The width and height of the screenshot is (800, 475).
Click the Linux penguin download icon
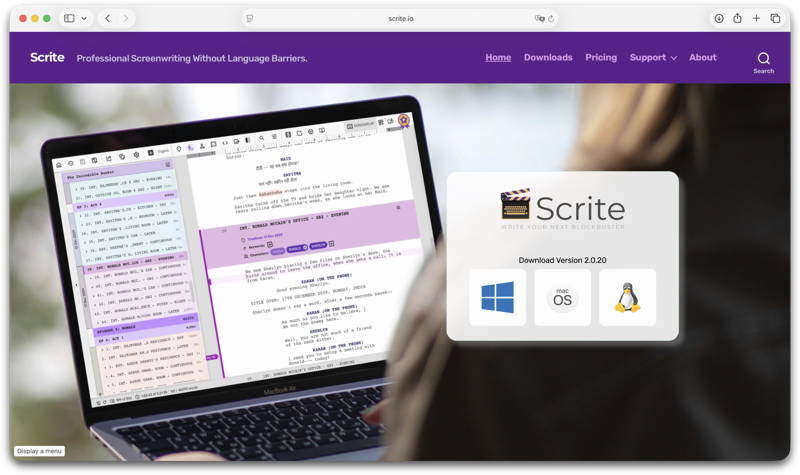627,297
